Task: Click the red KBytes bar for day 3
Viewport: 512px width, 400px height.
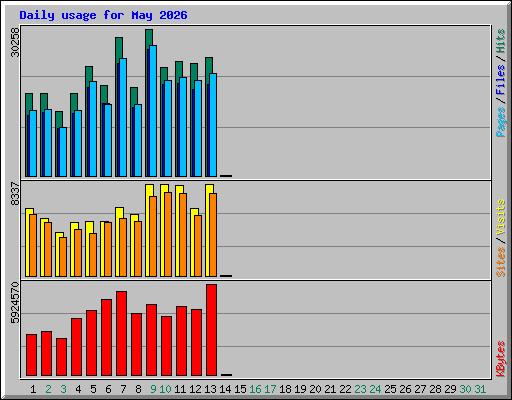Action: click(x=61, y=357)
